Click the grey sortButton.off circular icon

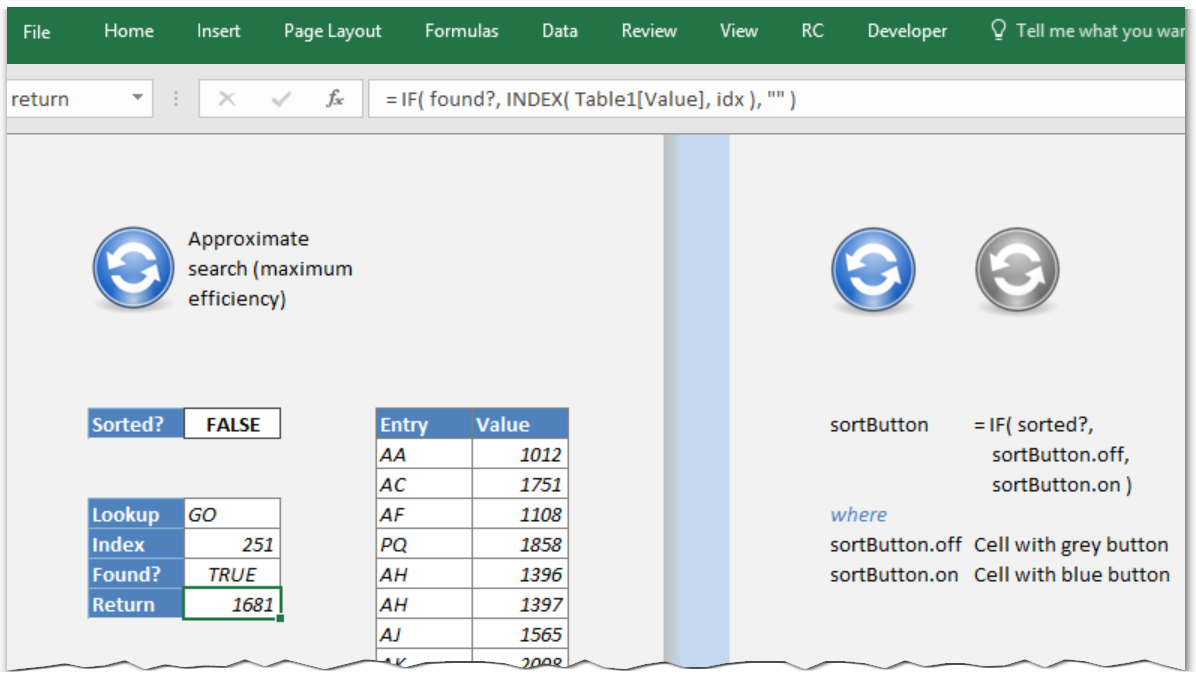[1017, 270]
